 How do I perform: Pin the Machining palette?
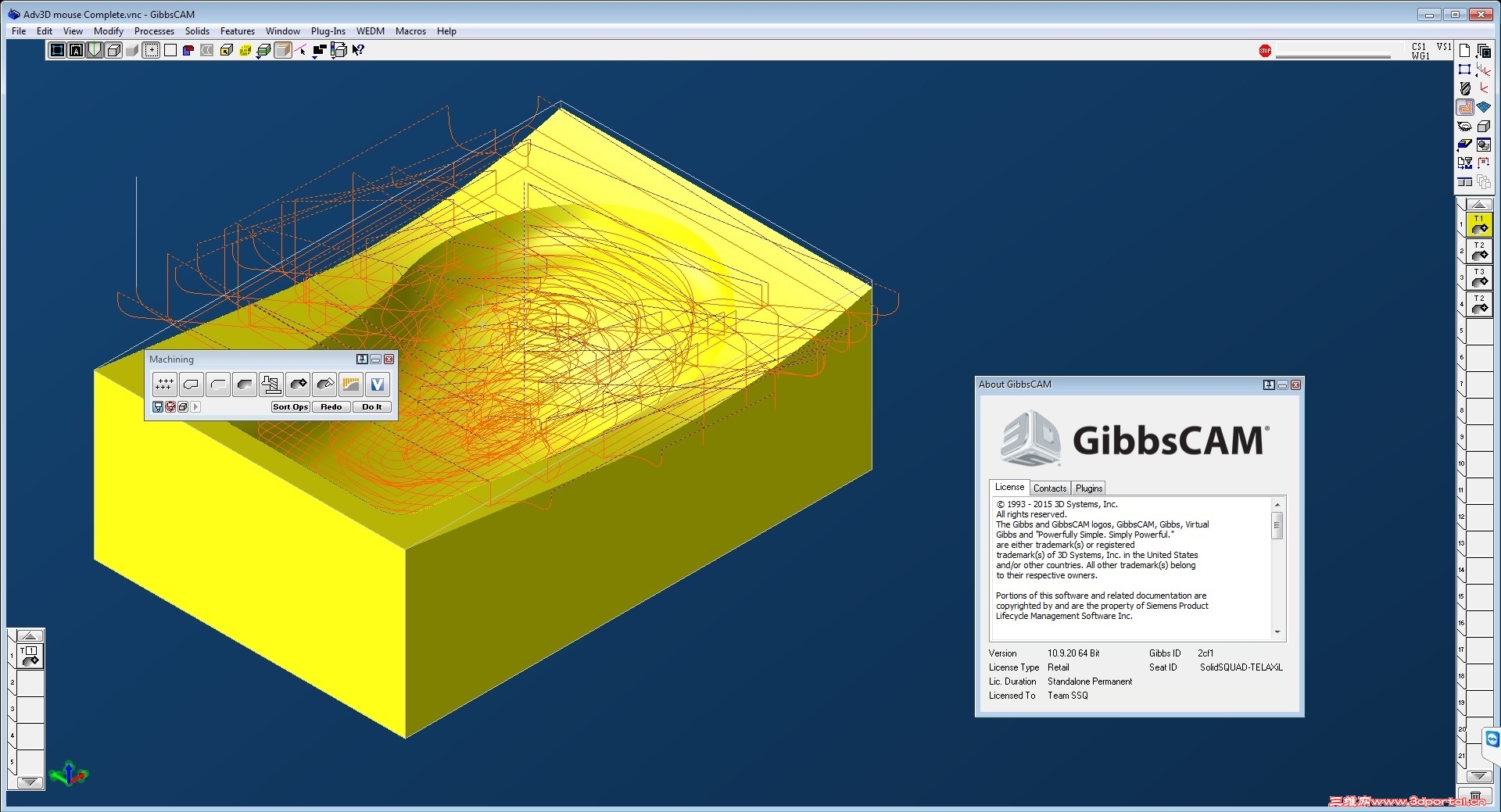tap(362, 359)
